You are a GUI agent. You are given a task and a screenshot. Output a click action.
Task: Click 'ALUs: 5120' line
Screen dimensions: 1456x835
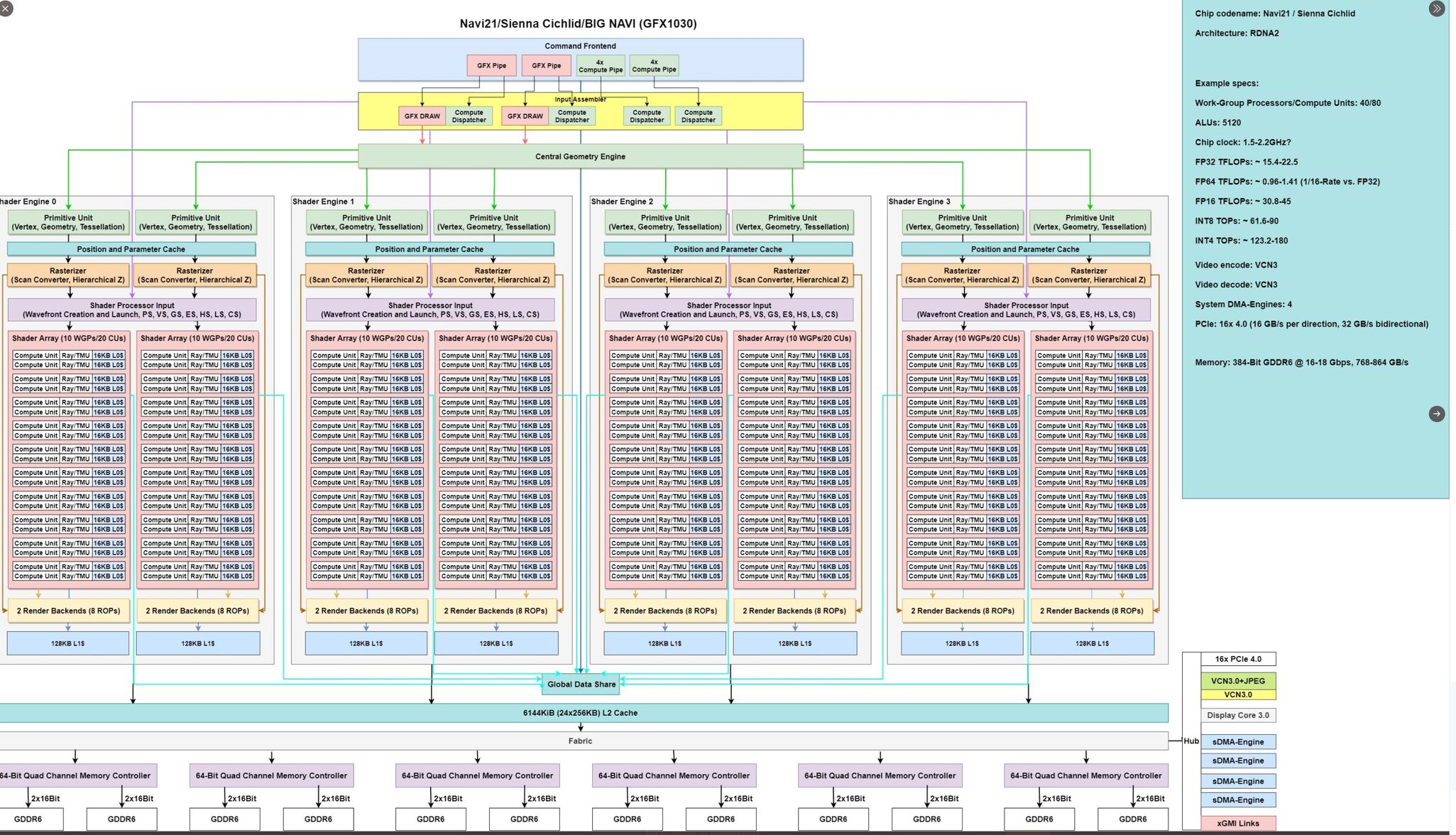tap(1218, 123)
